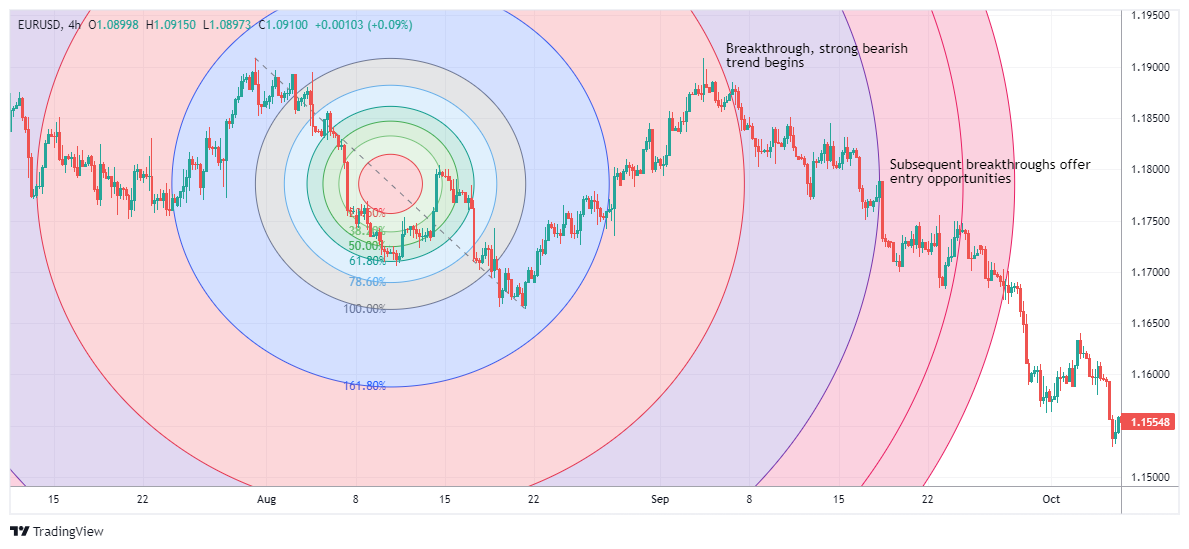The height and width of the screenshot is (549, 1189).
Task: Select the 'Breakthrough, strong bearish trend begins' annotation
Action: (817, 55)
